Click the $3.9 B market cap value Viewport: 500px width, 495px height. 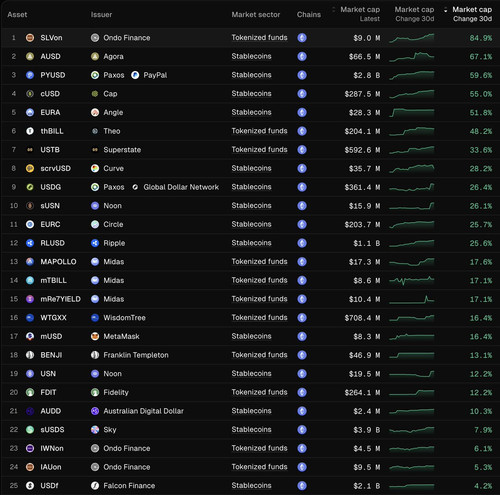pos(367,430)
